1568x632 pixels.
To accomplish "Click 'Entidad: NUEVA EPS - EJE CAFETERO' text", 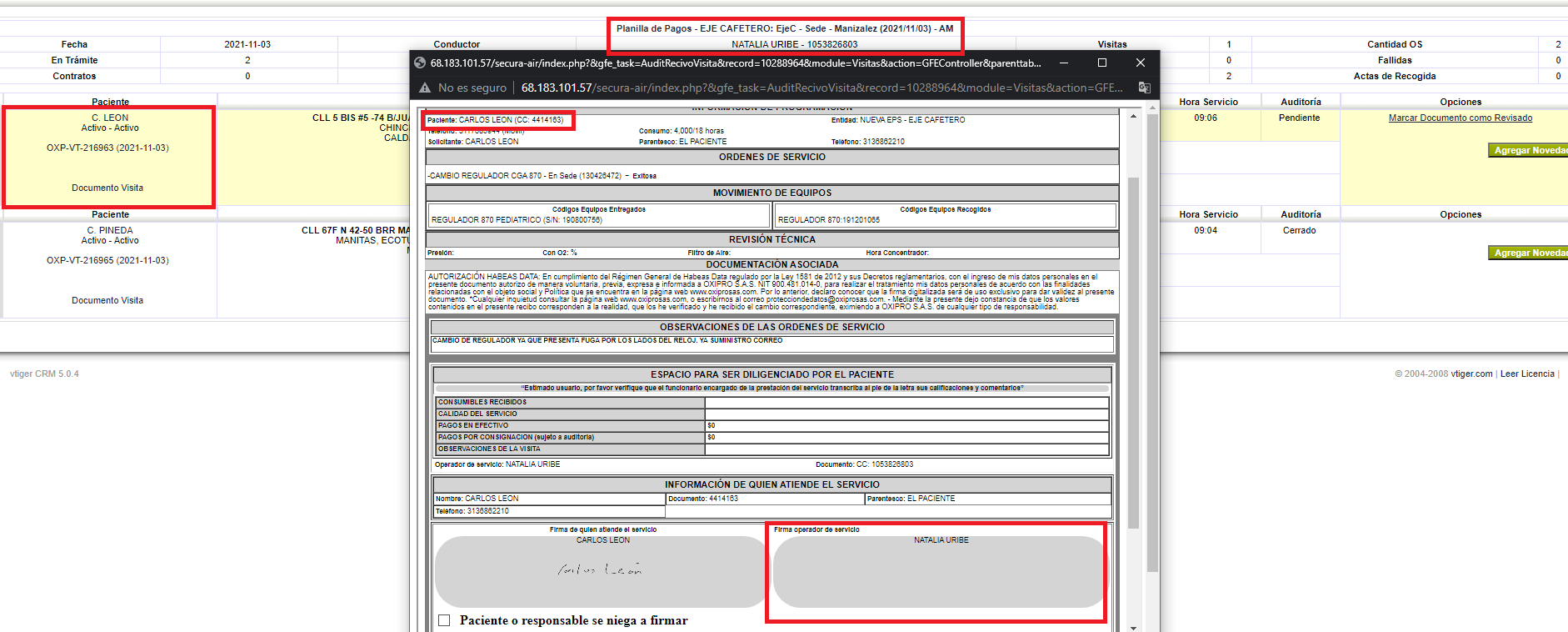I will pos(898,120).
